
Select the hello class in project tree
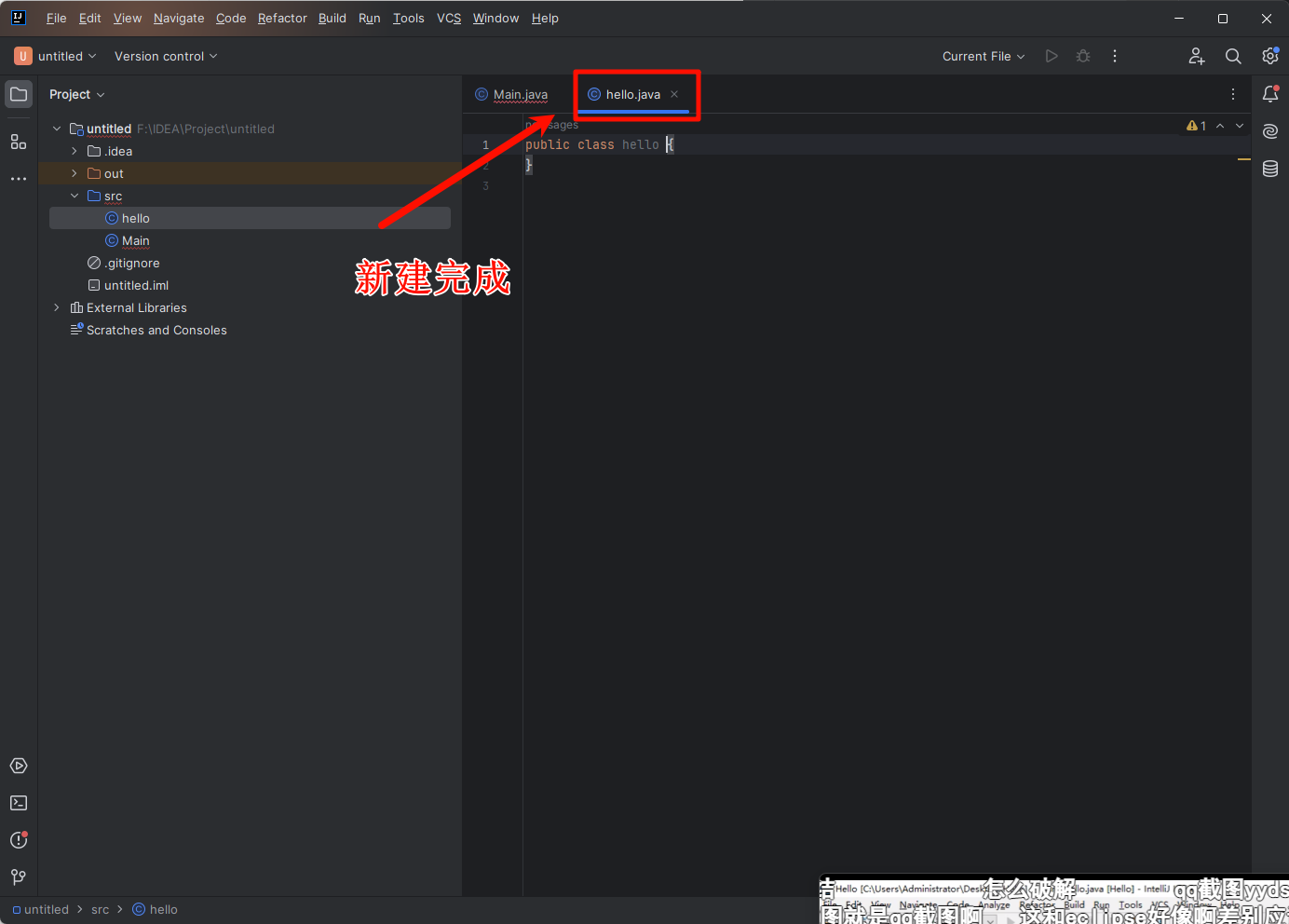pyautogui.click(x=250, y=218)
